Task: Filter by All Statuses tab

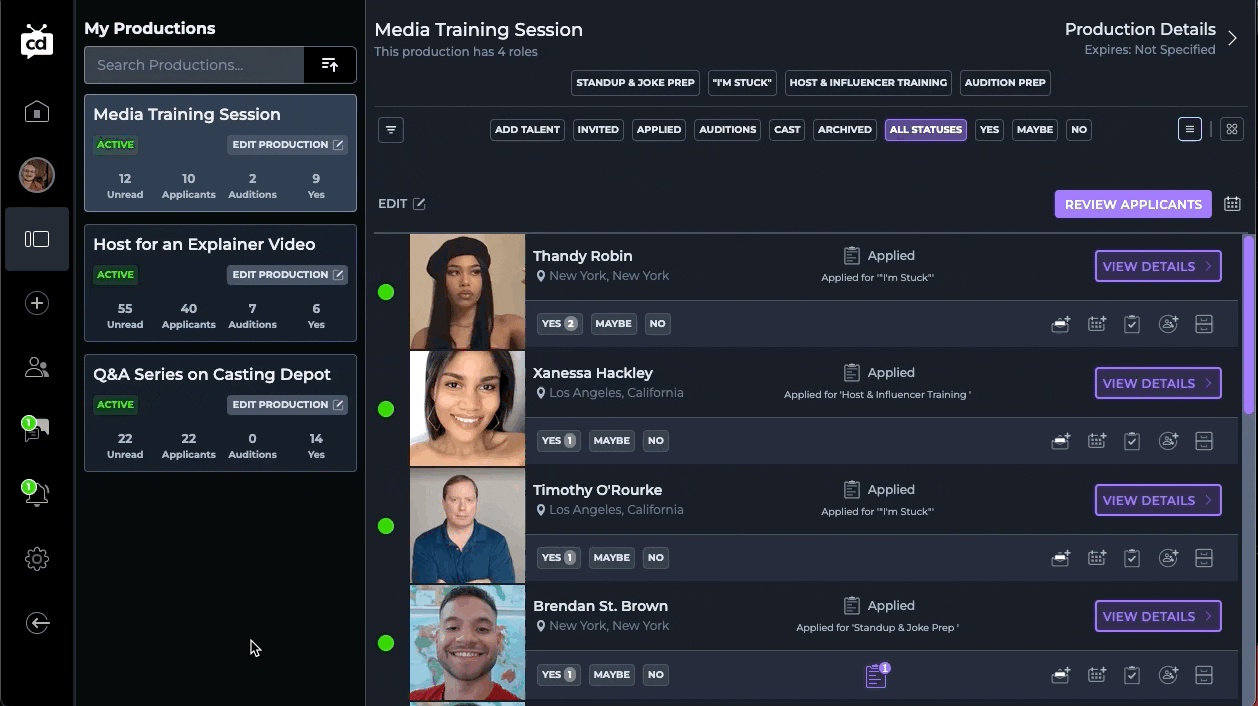Action: click(926, 130)
